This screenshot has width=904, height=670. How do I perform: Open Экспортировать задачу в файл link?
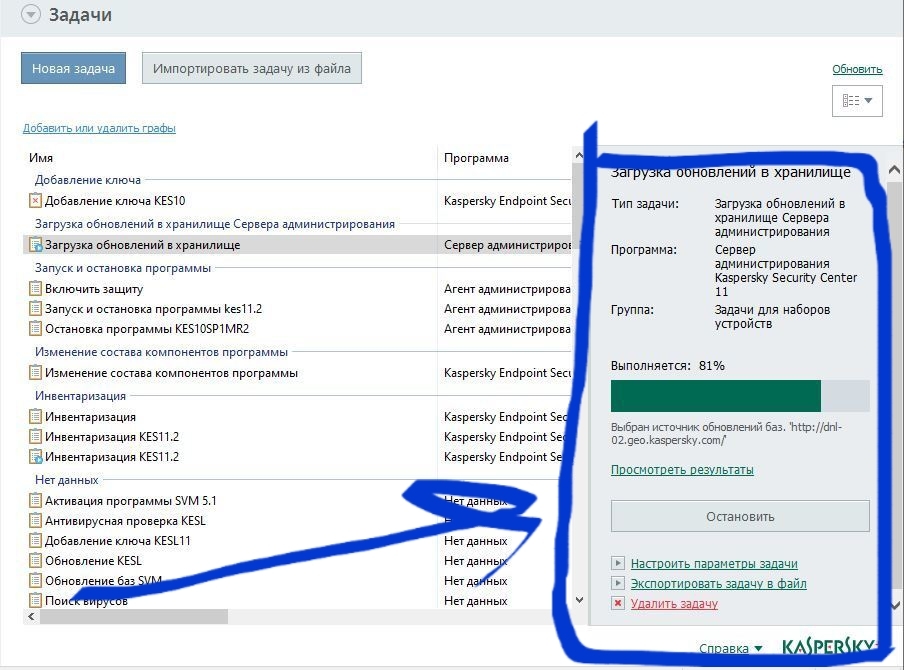718,584
